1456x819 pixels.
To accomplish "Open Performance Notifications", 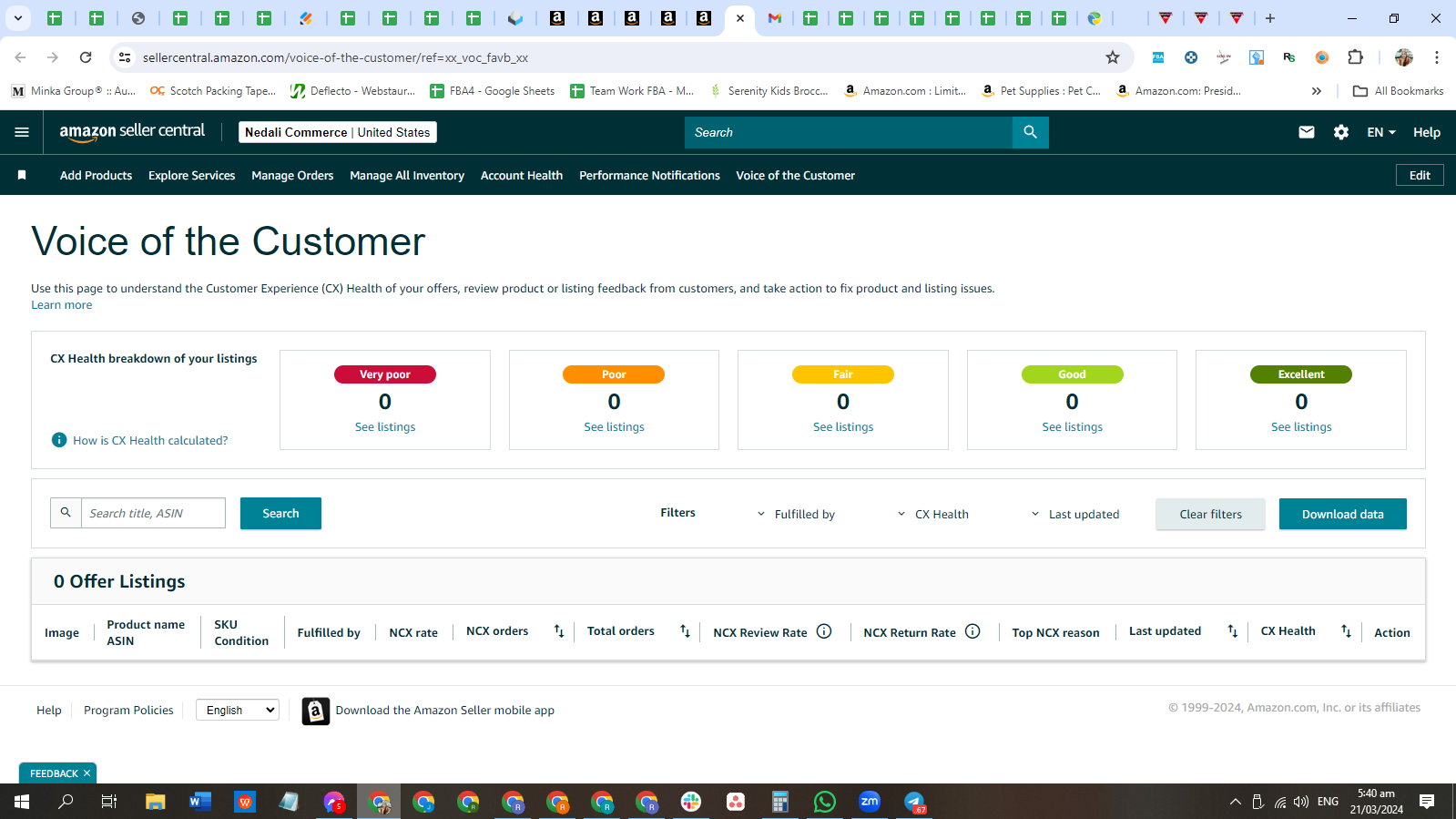I will pyautogui.click(x=649, y=175).
